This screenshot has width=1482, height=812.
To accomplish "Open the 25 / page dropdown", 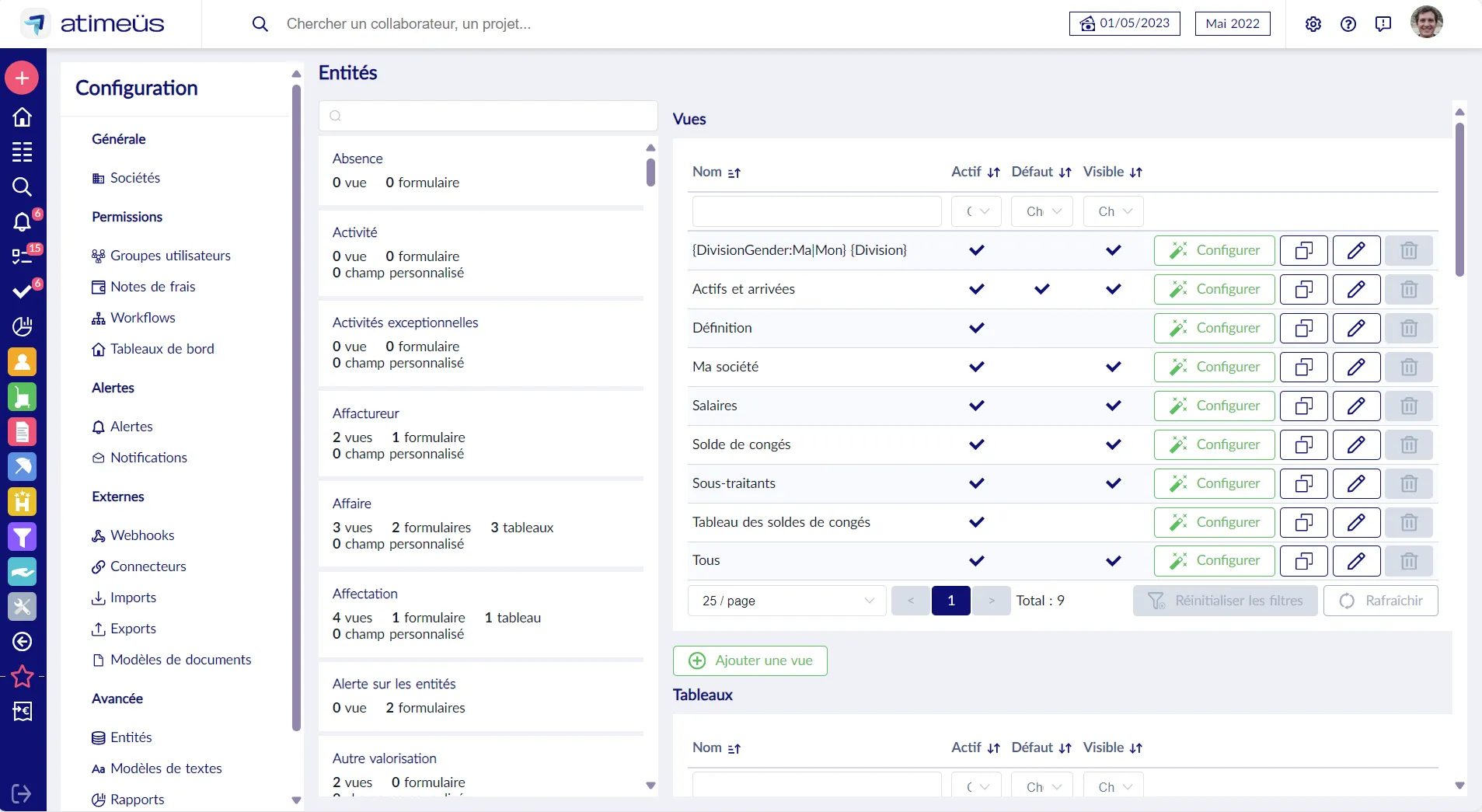I will (x=786, y=601).
